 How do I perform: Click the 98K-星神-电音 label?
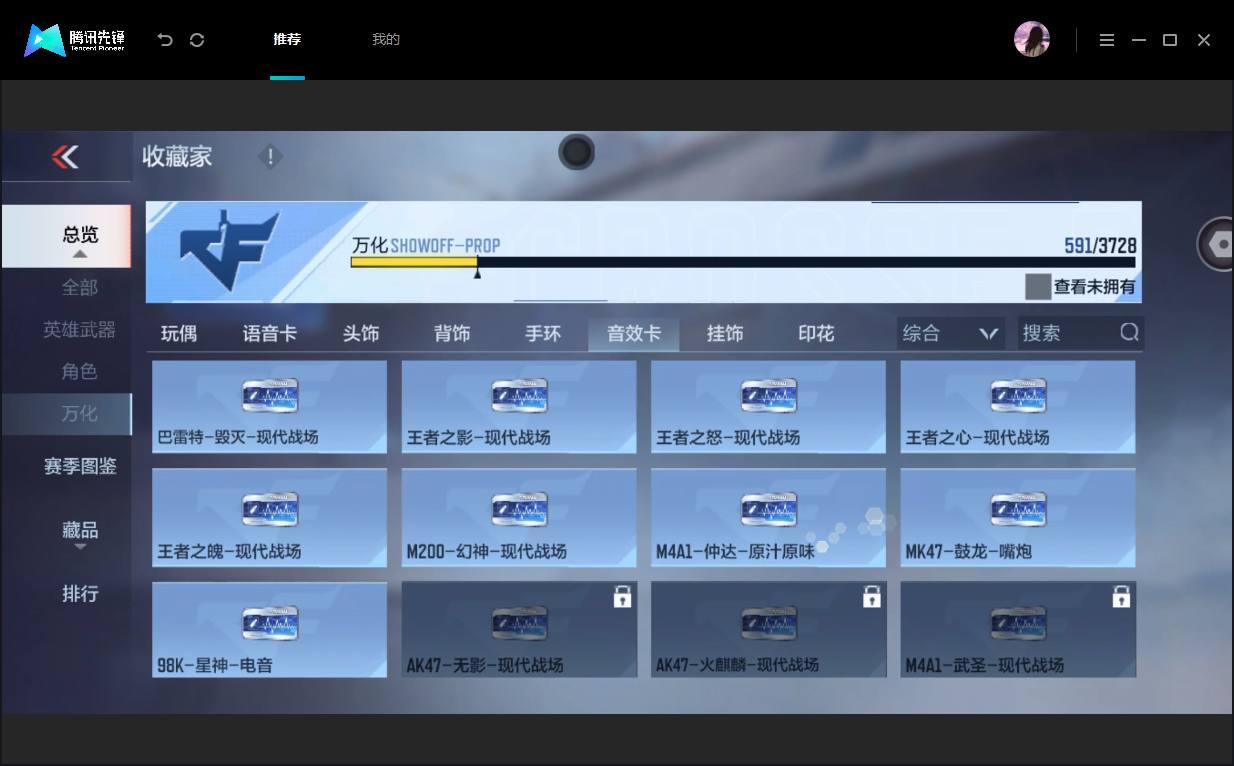215,665
